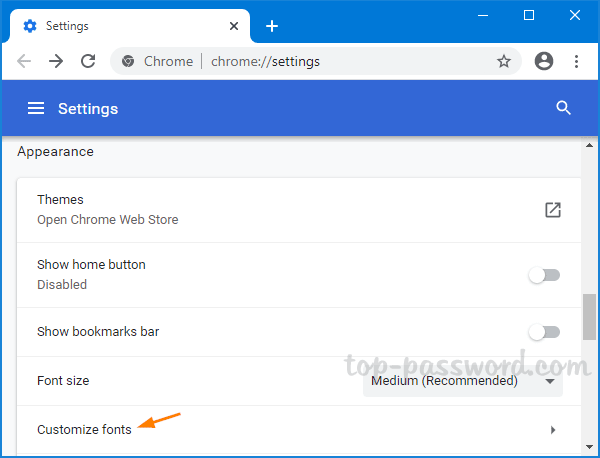Image resolution: width=600 pixels, height=458 pixels.
Task: Open the user profile avatar icon
Action: (x=544, y=61)
